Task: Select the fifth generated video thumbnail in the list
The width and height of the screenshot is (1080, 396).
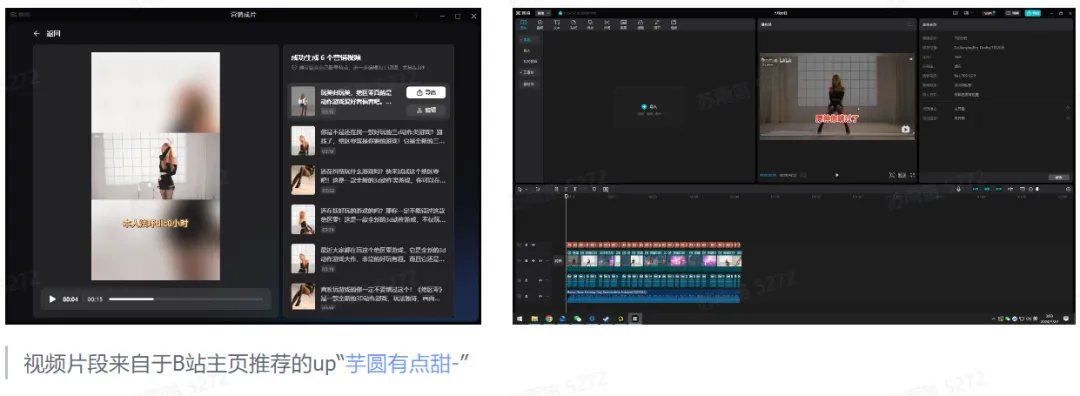Action: (x=303, y=258)
